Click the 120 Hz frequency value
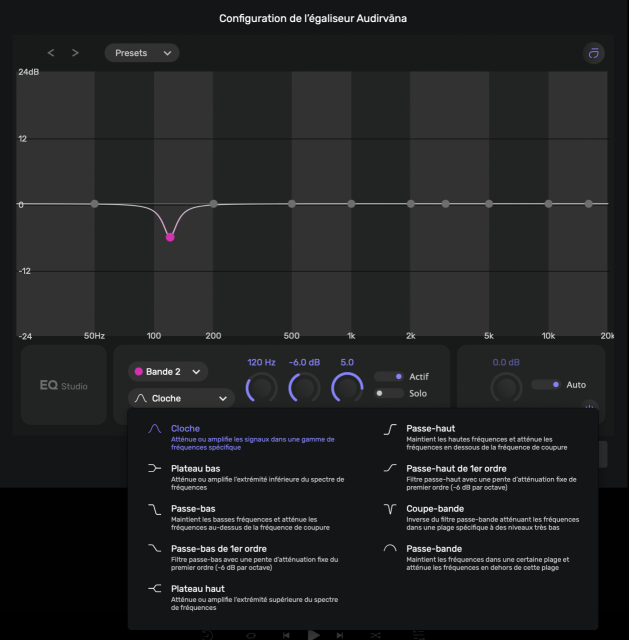 (262, 362)
